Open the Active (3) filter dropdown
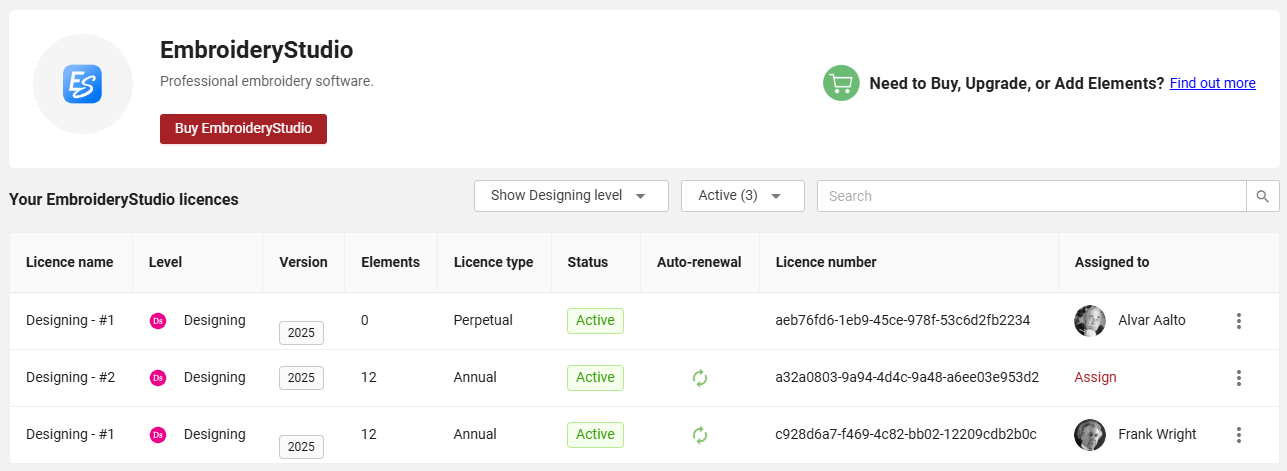This screenshot has width=1287, height=471. tap(743, 196)
